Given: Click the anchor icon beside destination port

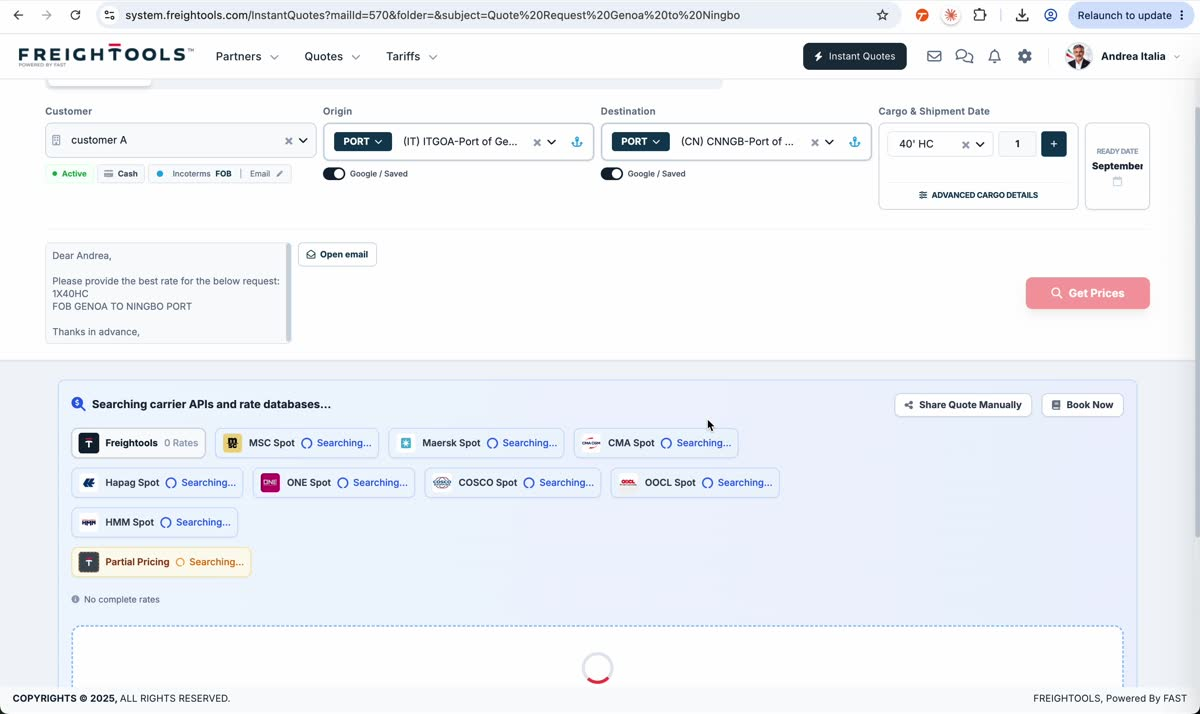Looking at the screenshot, I should (x=855, y=142).
